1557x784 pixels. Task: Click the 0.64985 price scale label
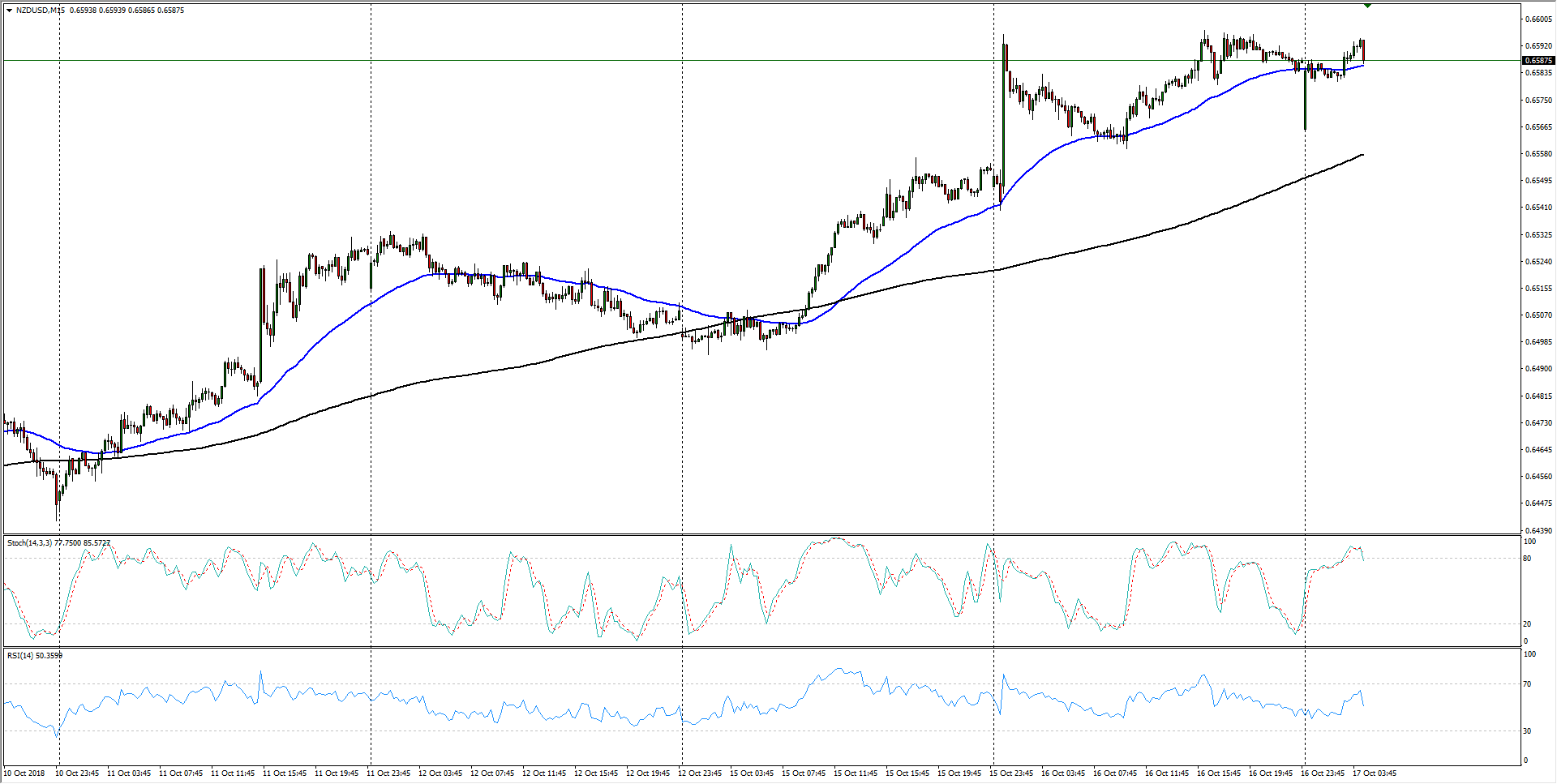click(x=1538, y=342)
